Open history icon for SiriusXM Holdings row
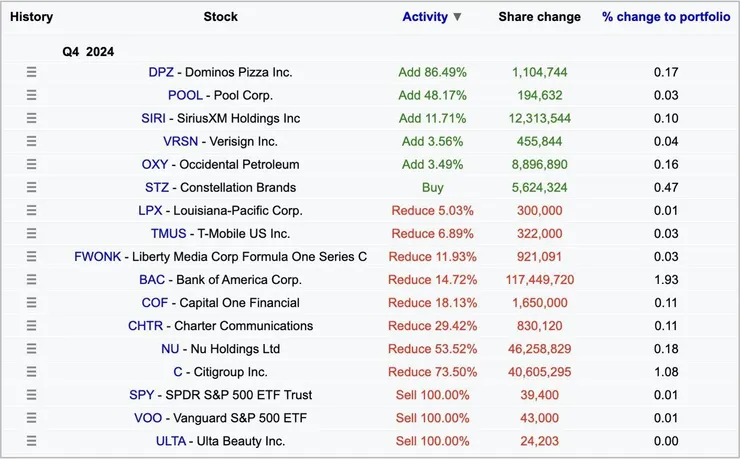The image size is (740, 459). coord(31,118)
